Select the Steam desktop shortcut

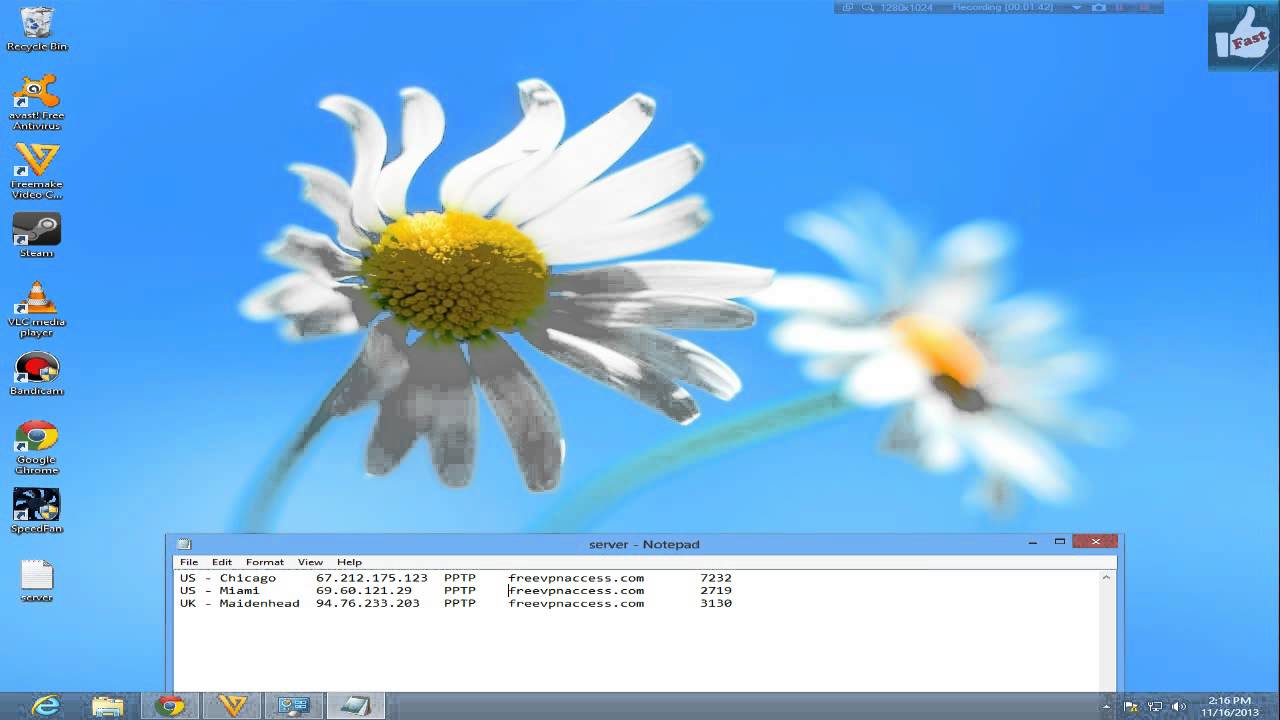pos(36,235)
